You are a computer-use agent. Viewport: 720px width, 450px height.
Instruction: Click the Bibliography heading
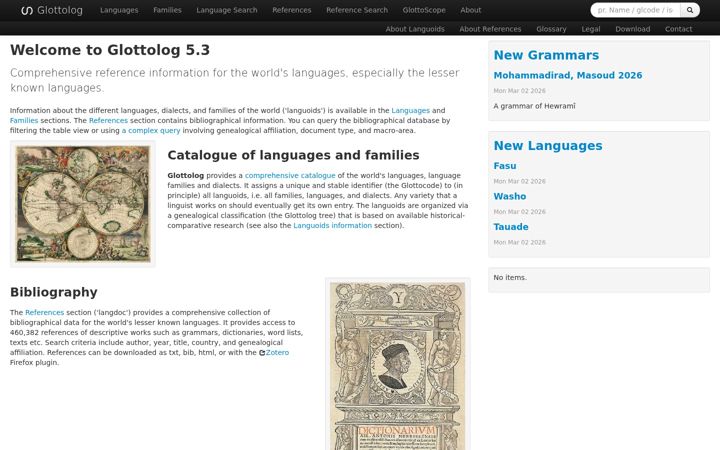pyautogui.click(x=54, y=292)
